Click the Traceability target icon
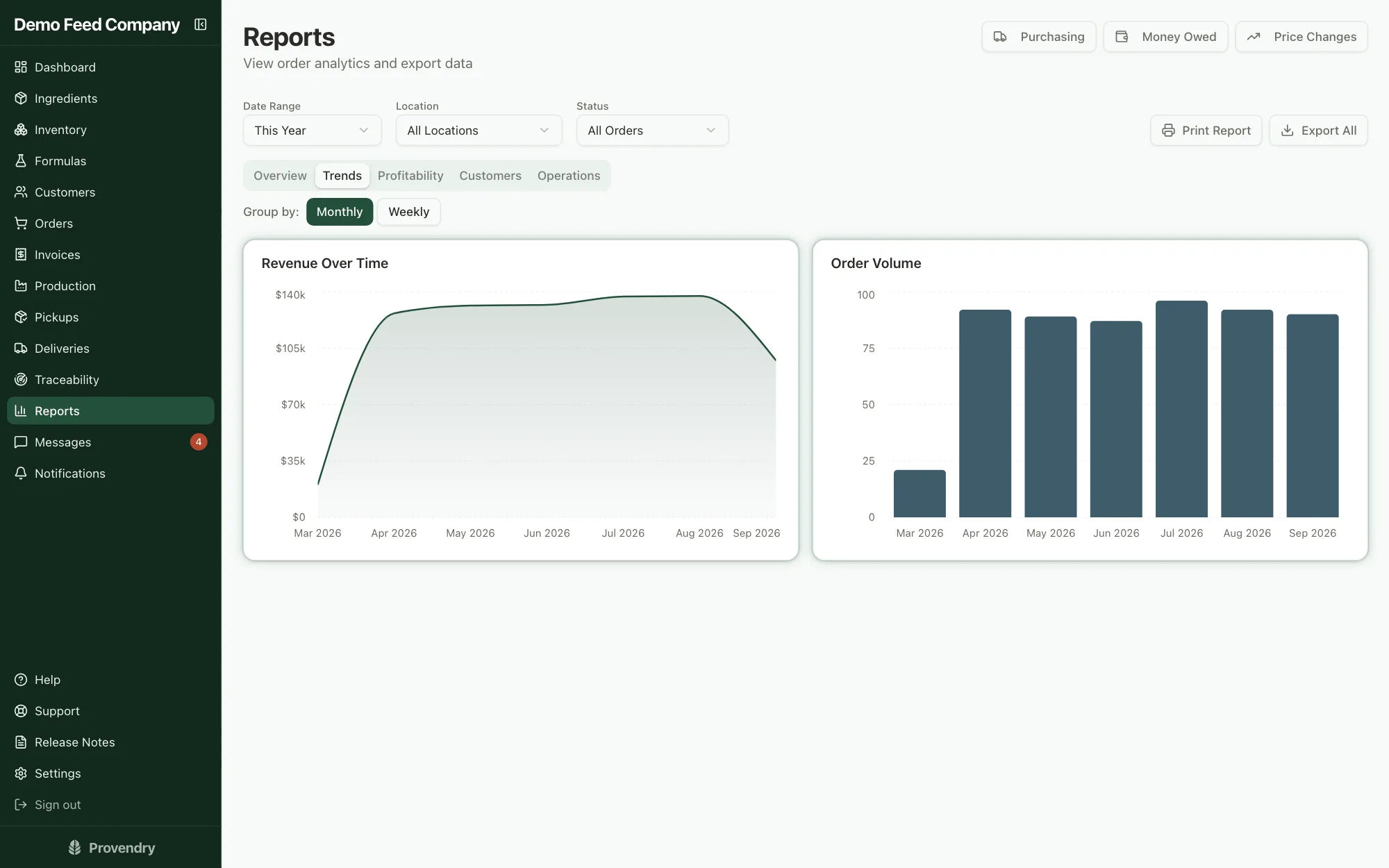 (21, 380)
